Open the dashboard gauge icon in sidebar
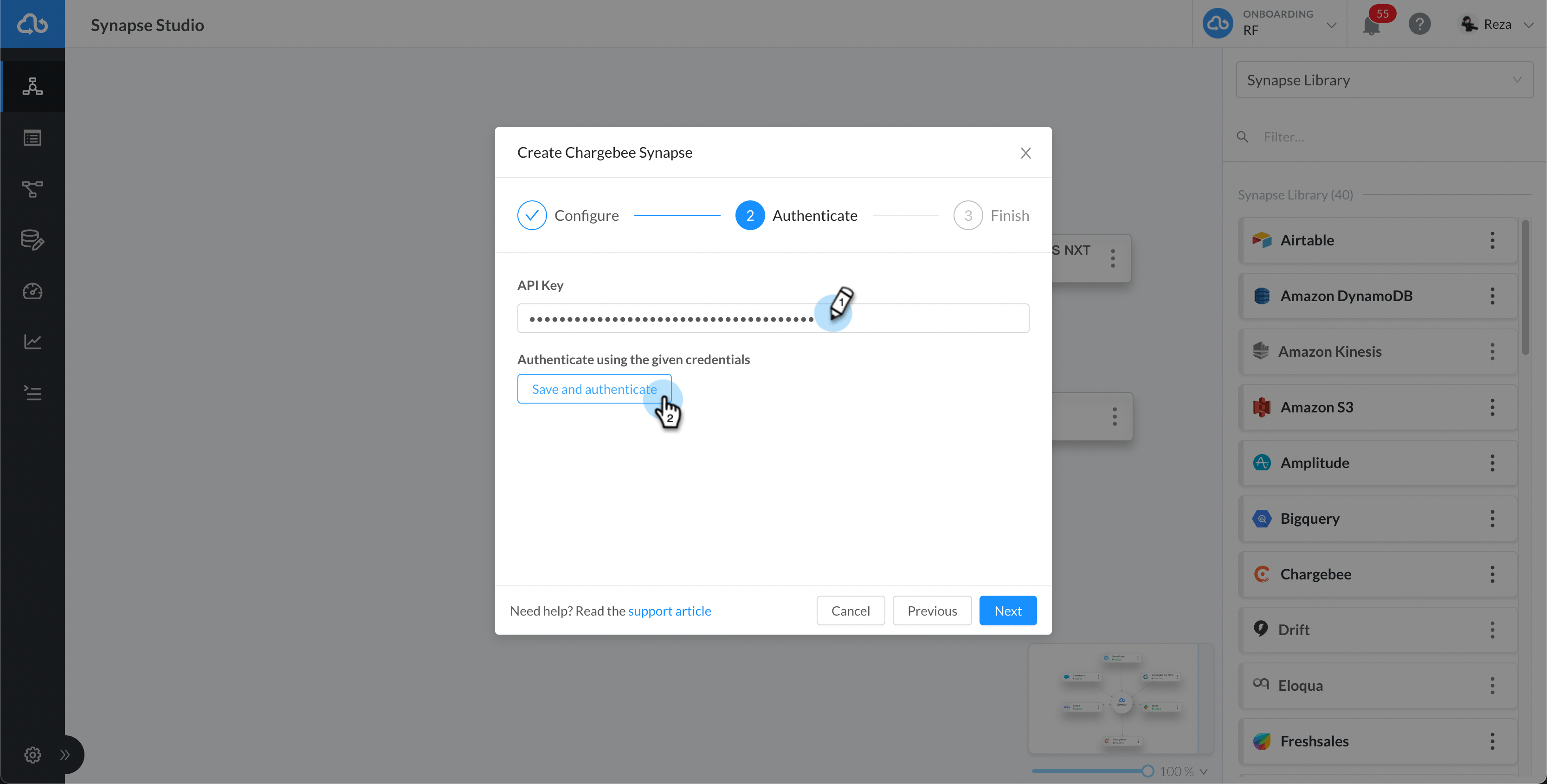Image resolution: width=1547 pixels, height=784 pixels. coord(32,291)
